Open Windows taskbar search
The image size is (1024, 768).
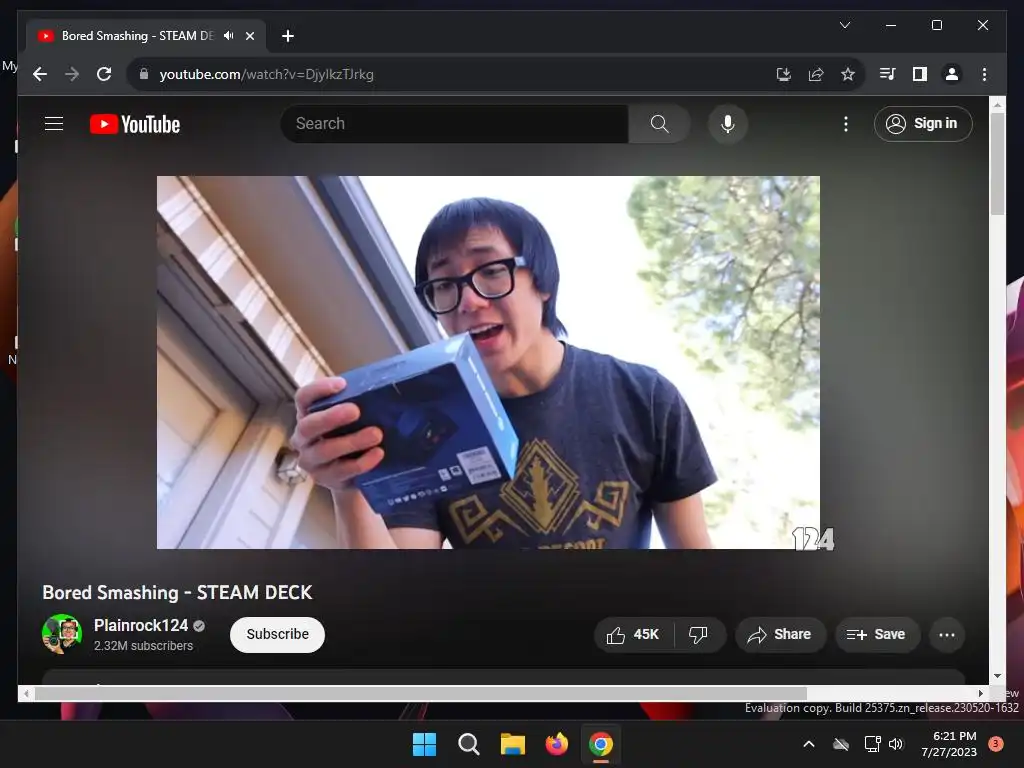pyautogui.click(x=468, y=744)
